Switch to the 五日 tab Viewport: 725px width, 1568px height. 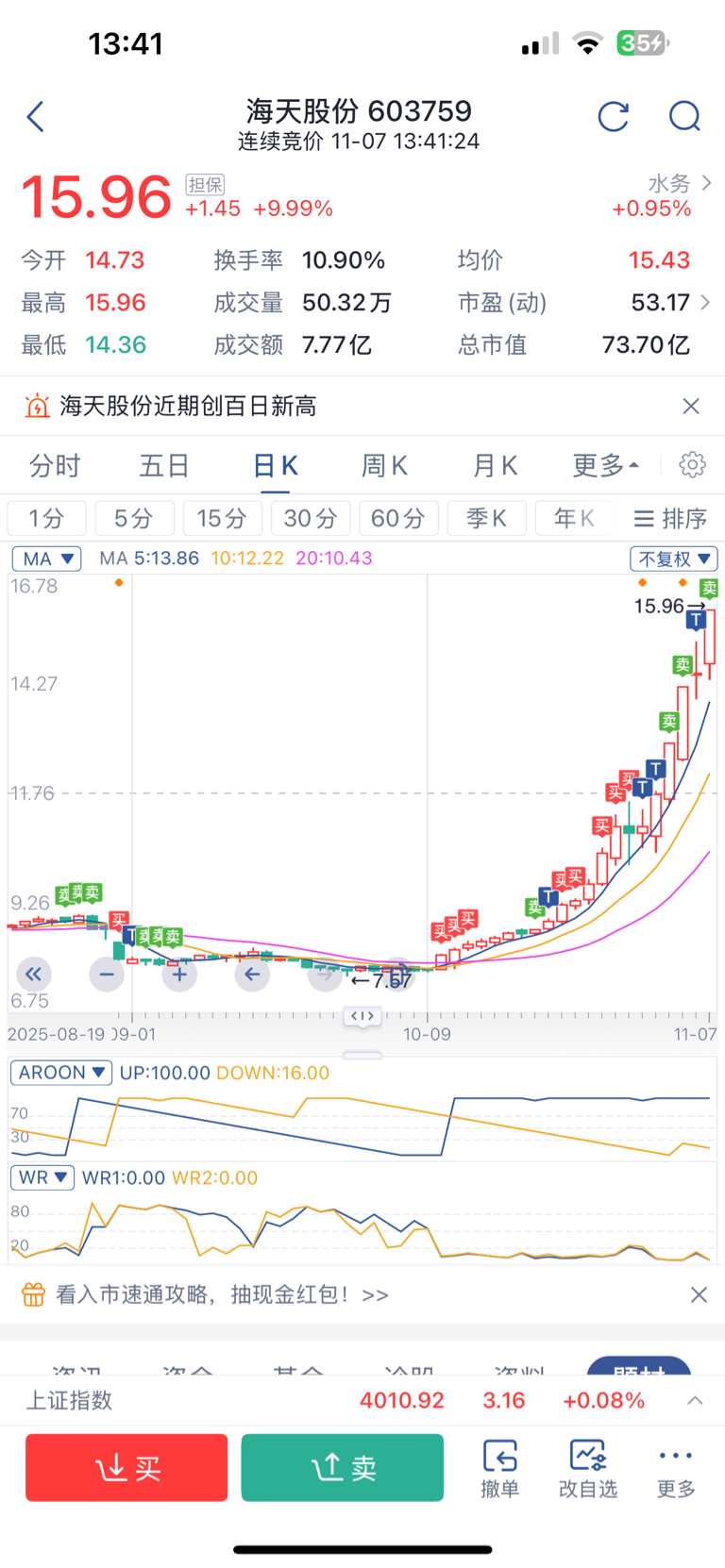[164, 465]
